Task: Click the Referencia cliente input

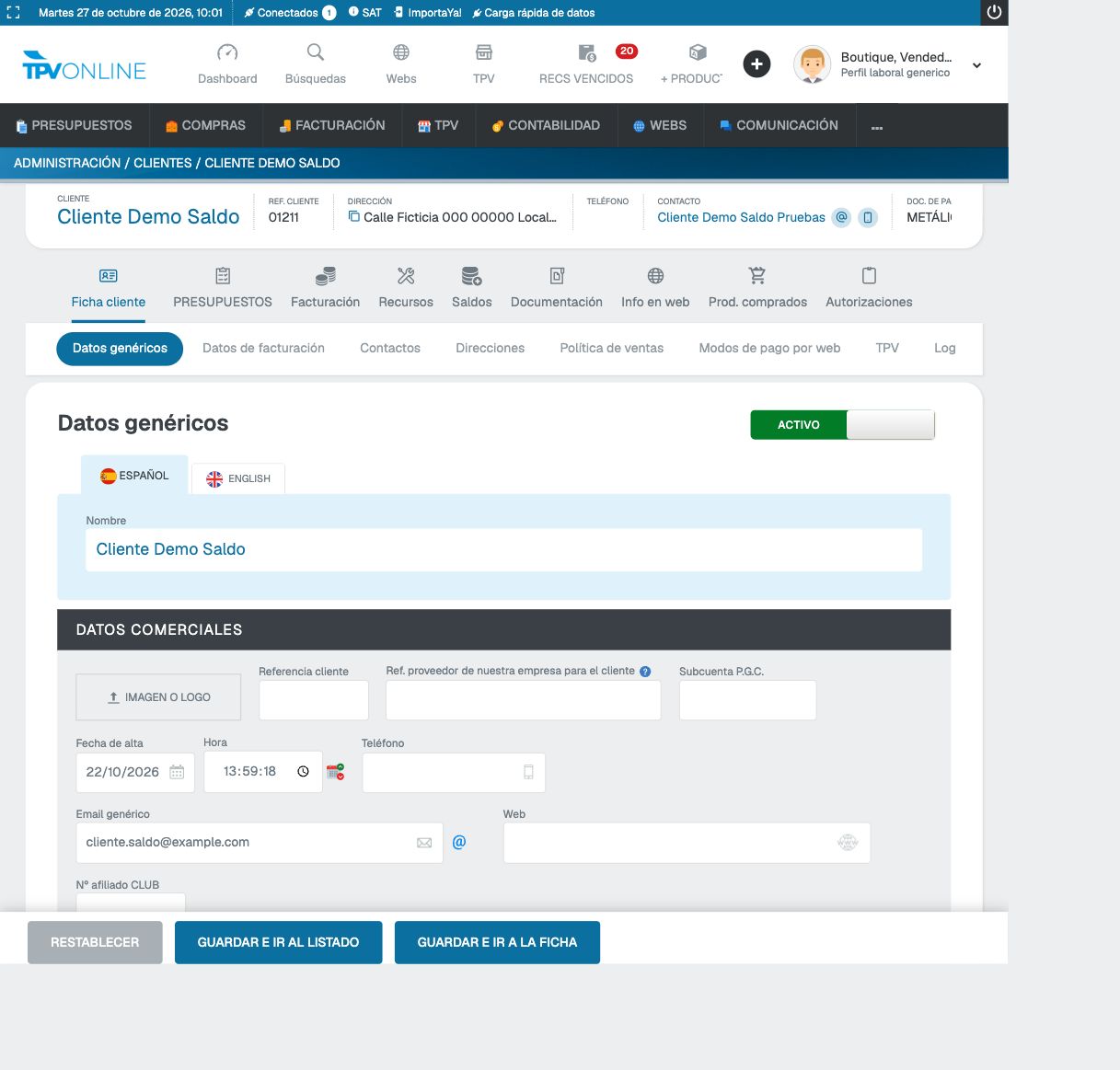Action: (x=314, y=700)
